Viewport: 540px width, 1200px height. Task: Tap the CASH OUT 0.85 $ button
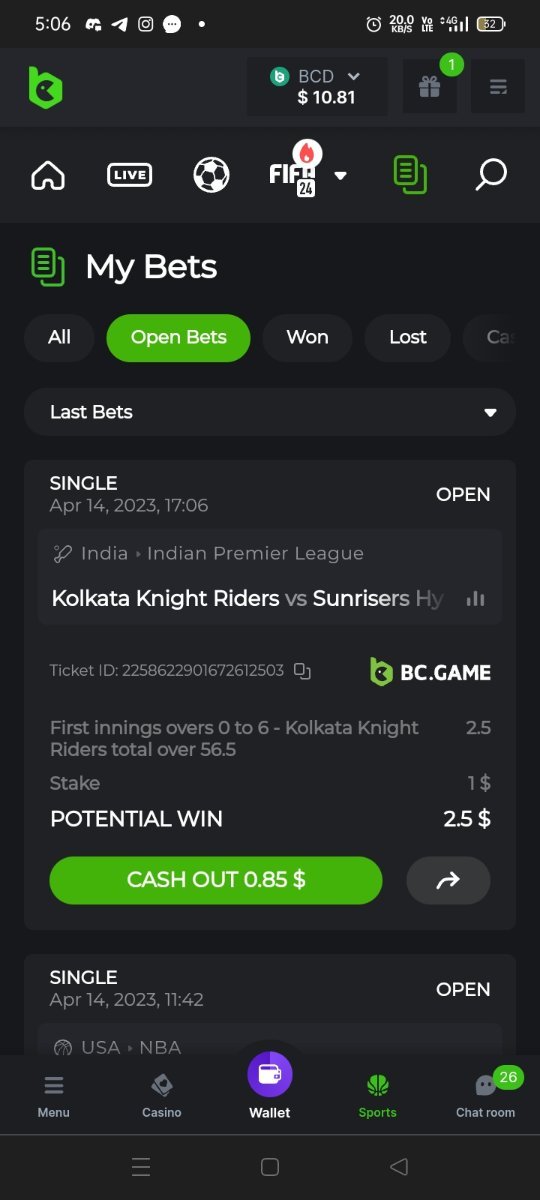pos(216,880)
